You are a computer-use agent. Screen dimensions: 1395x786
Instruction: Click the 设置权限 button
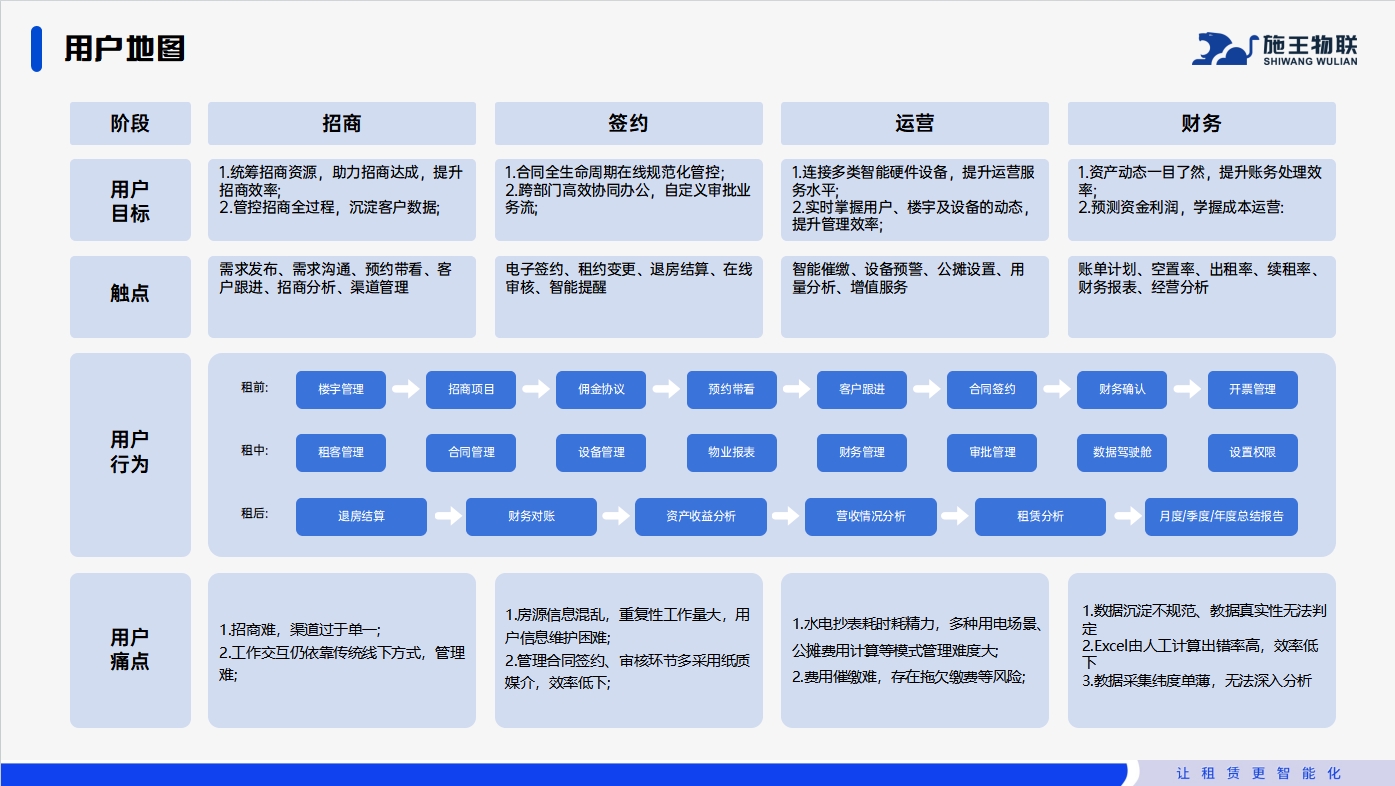(1252, 453)
